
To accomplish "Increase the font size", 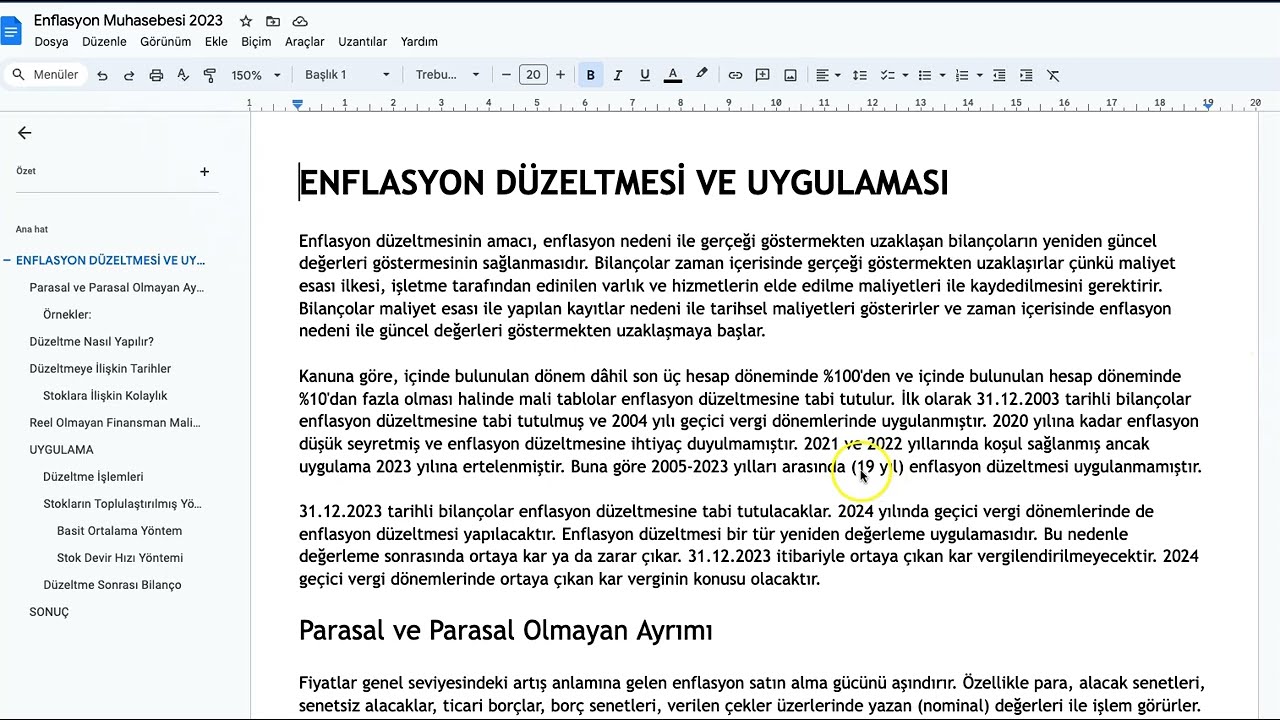I will (560, 75).
